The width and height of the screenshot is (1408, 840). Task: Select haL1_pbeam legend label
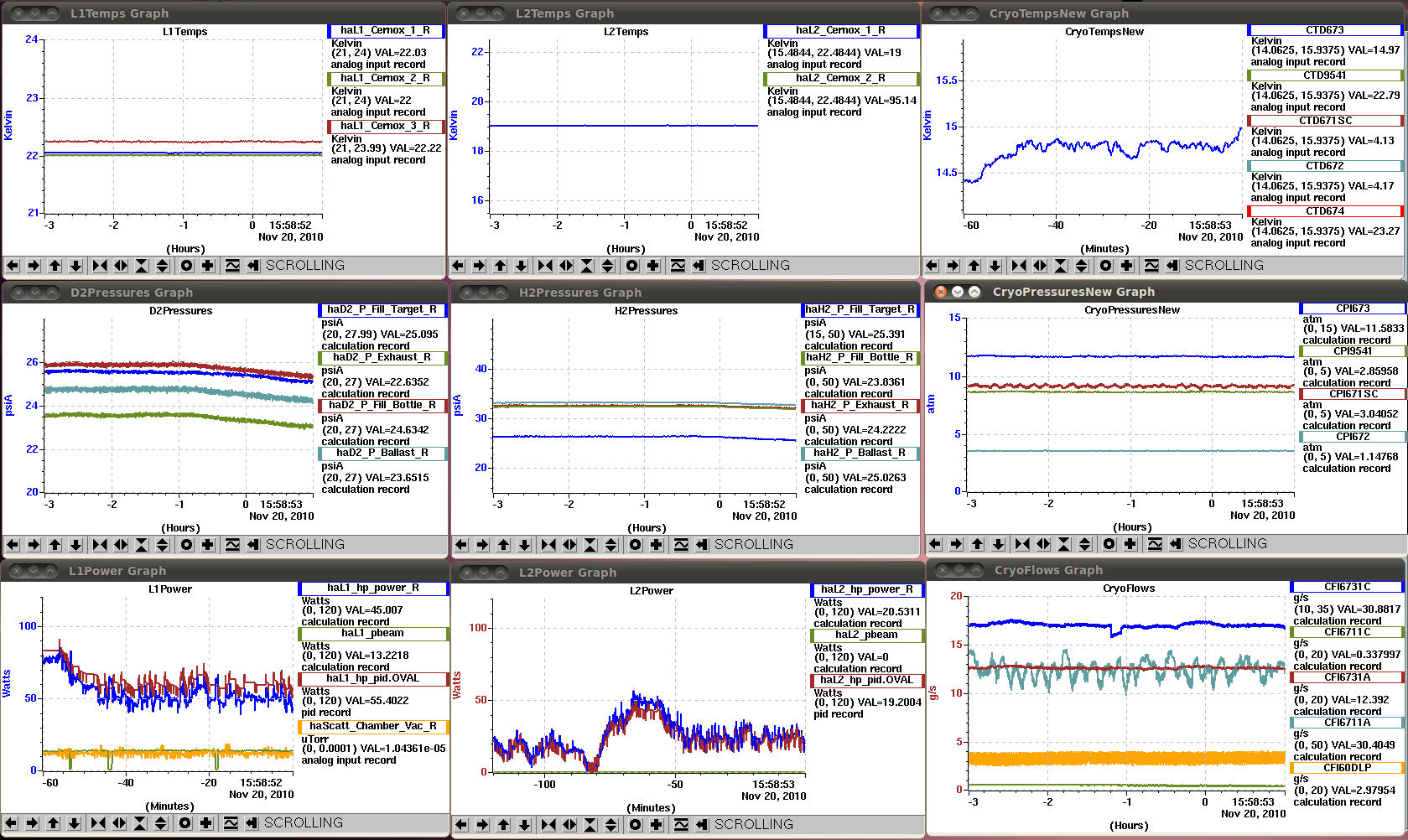click(x=373, y=634)
